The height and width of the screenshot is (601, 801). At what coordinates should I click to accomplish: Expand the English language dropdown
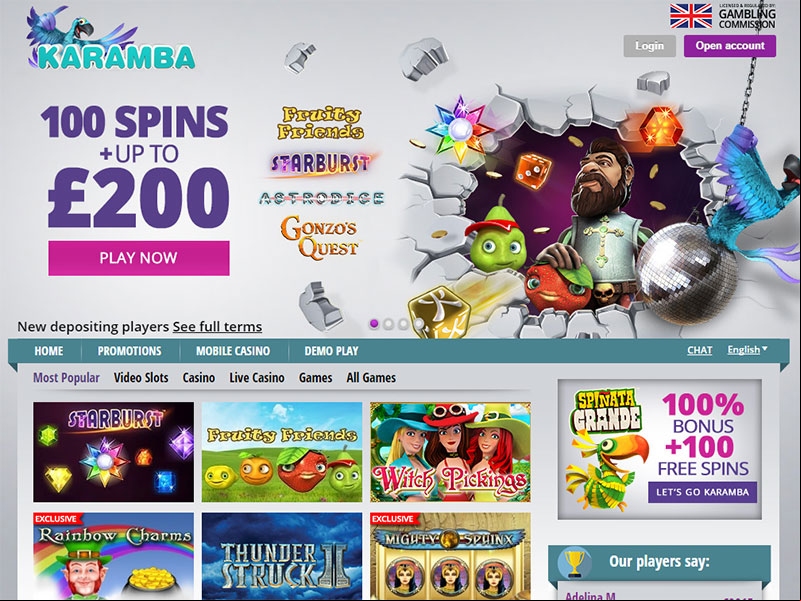coord(747,350)
